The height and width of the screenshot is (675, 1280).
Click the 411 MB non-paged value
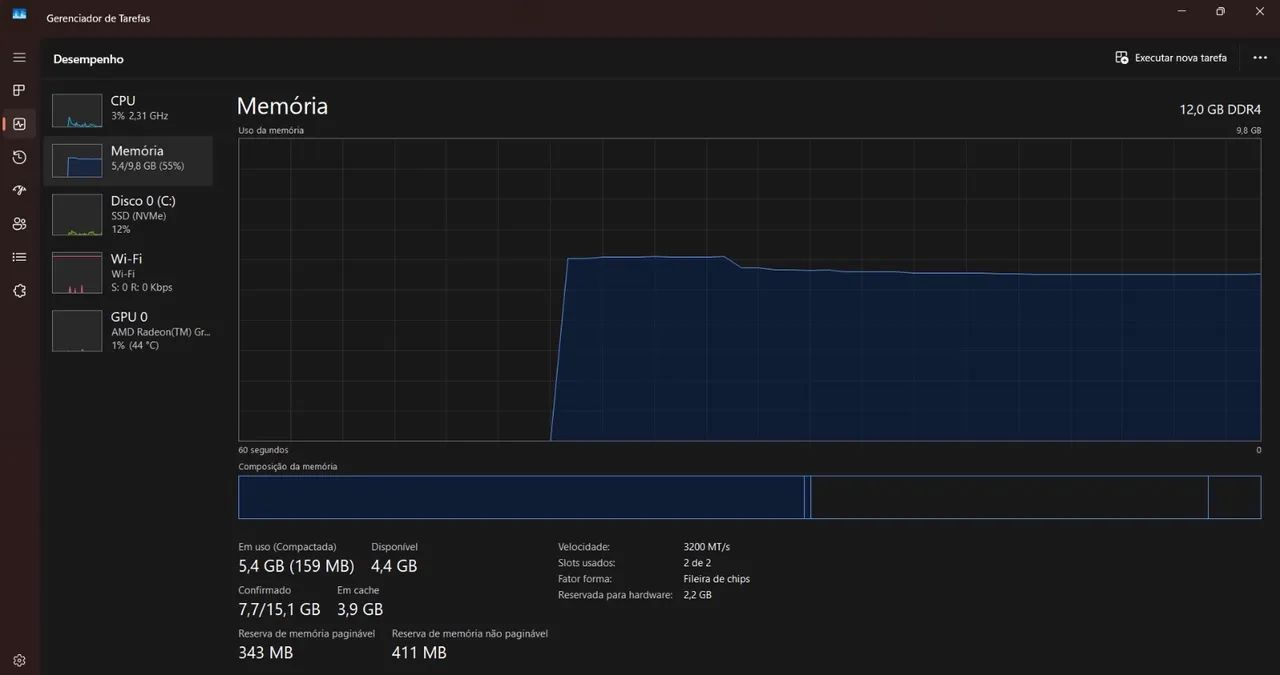click(x=419, y=652)
